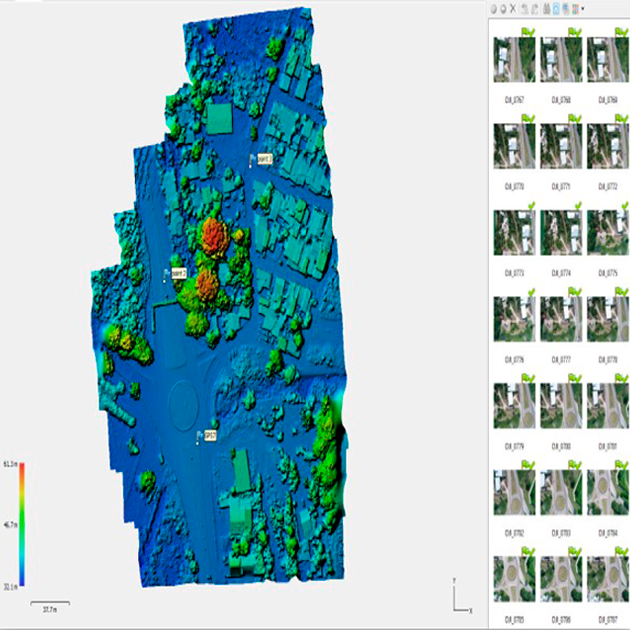Click the Enable Cameras icon in Photos toolbar
630x630 pixels.
click(x=492, y=8)
